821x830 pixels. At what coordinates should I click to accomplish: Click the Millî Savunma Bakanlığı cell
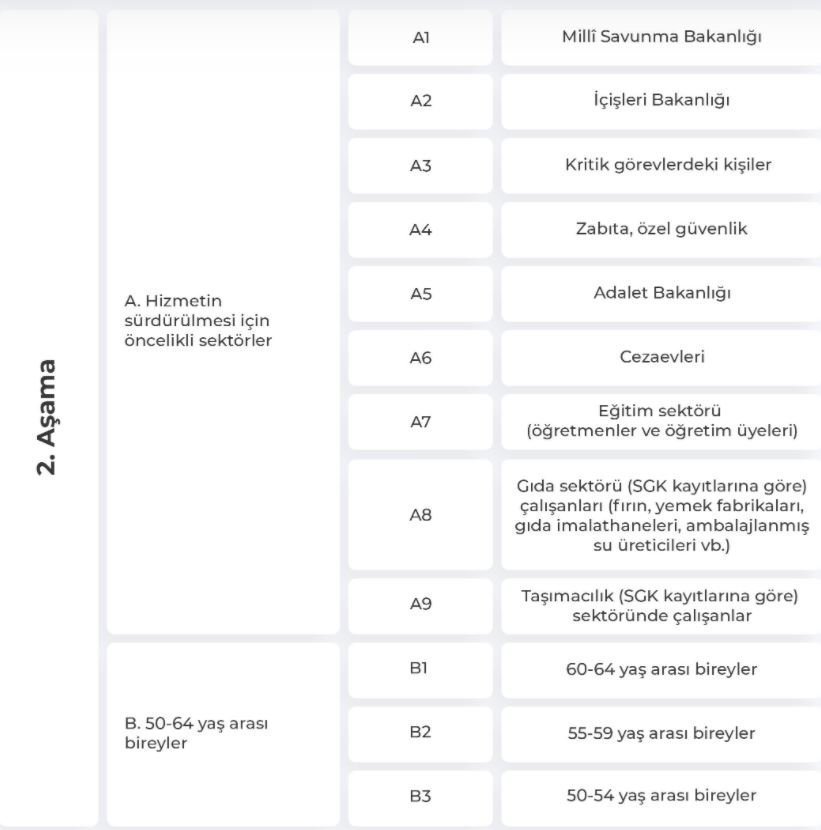click(661, 38)
